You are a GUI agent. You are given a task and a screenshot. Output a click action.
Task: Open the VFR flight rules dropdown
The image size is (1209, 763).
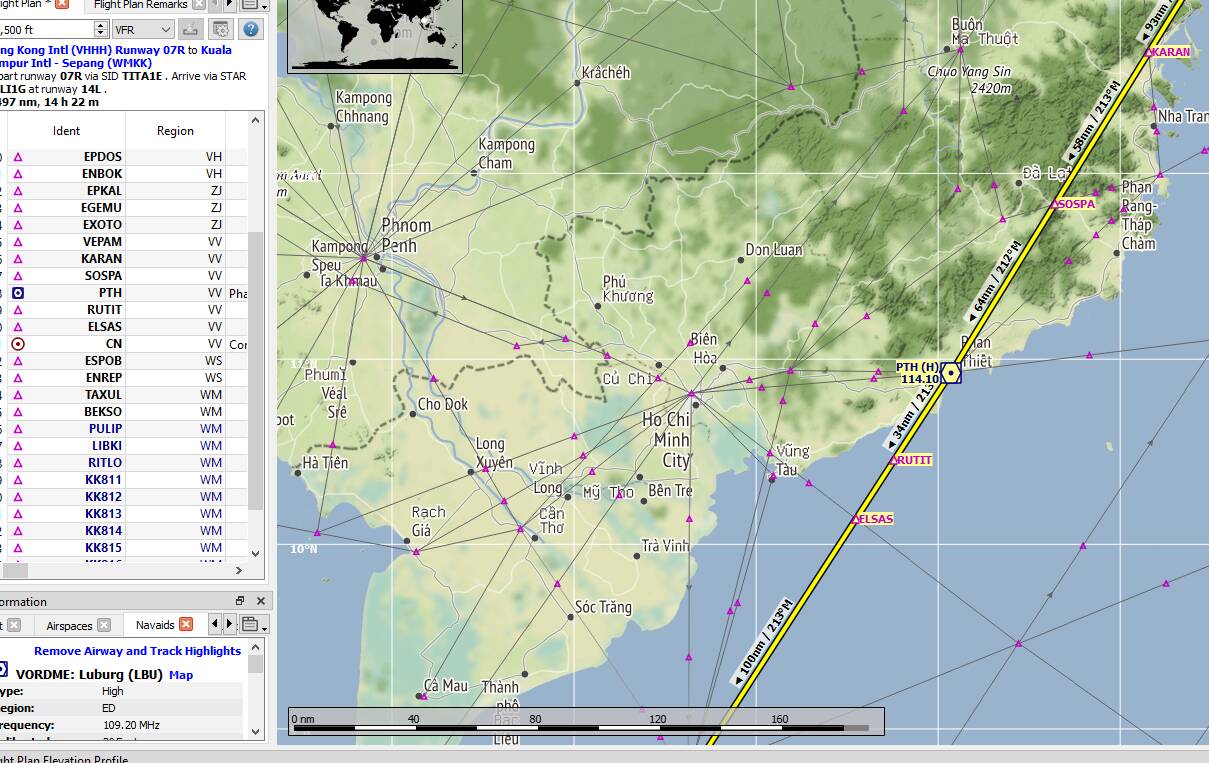(x=143, y=29)
